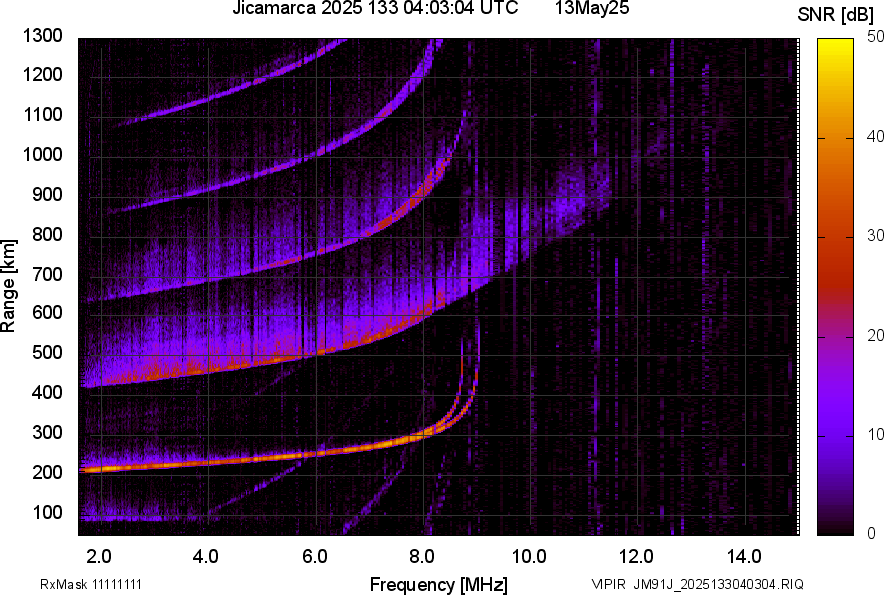Click the range tick label '500'

click(47, 353)
